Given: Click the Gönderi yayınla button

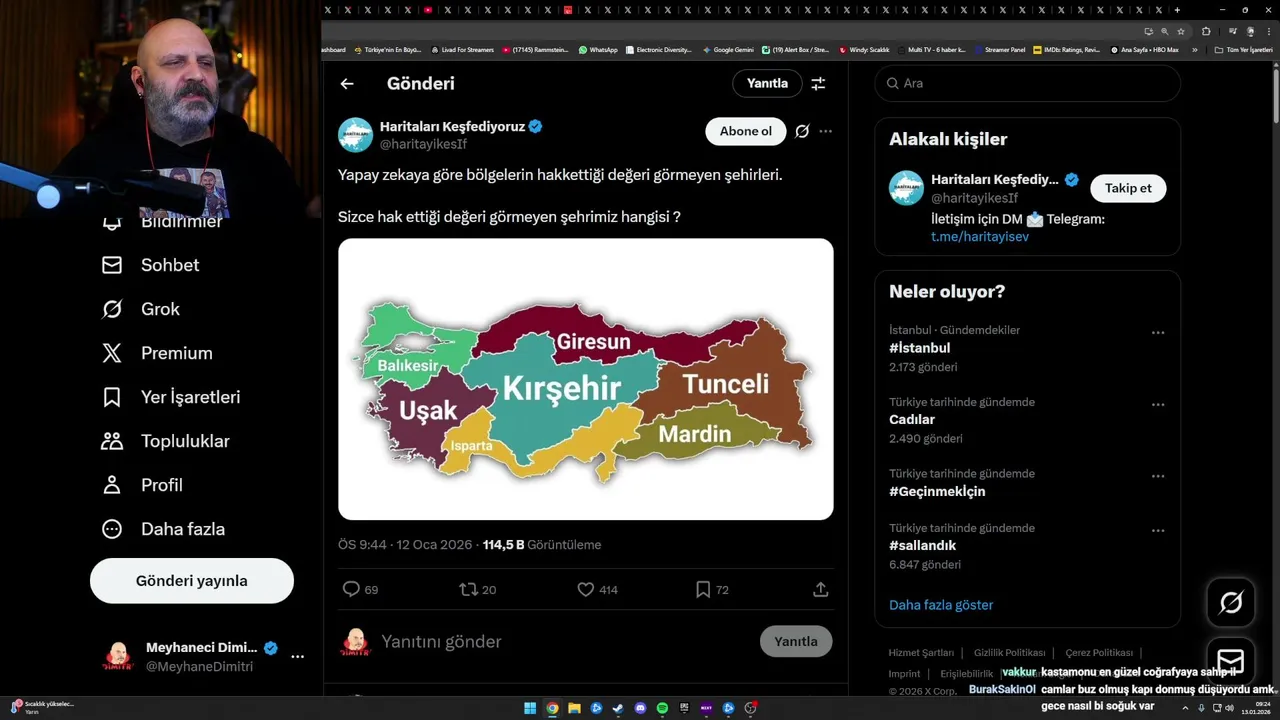Looking at the screenshot, I should tap(192, 581).
